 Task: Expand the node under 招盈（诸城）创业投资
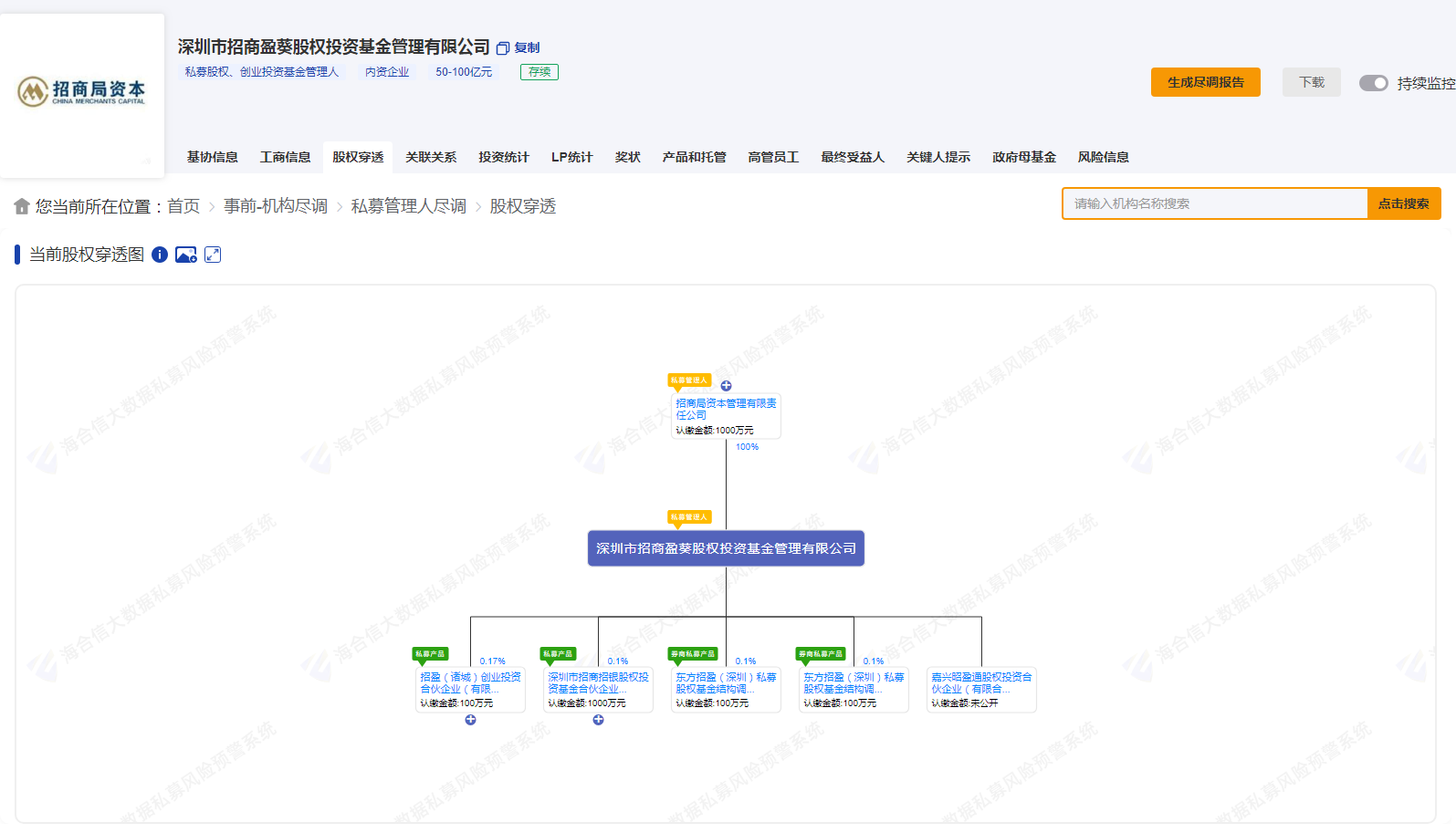click(470, 720)
